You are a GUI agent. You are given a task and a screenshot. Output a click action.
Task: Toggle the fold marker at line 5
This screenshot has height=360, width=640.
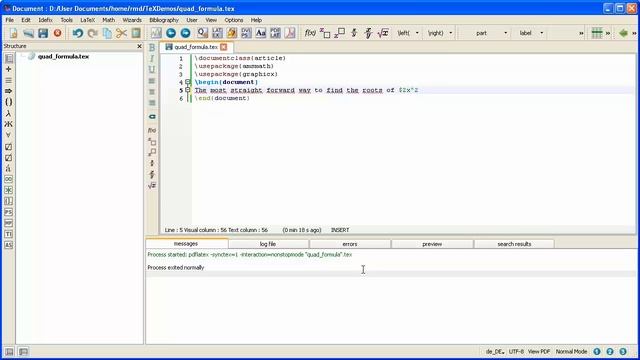click(x=188, y=90)
